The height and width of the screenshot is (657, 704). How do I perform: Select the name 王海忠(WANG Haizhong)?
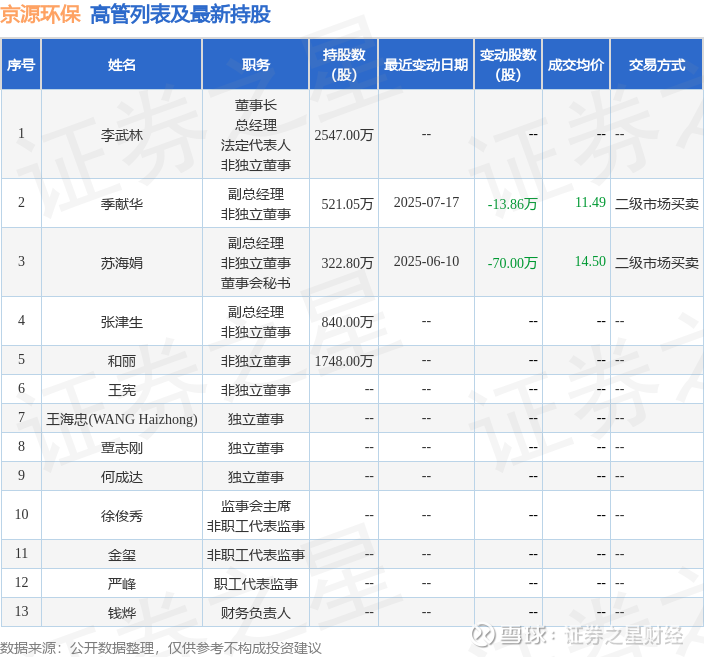click(122, 419)
